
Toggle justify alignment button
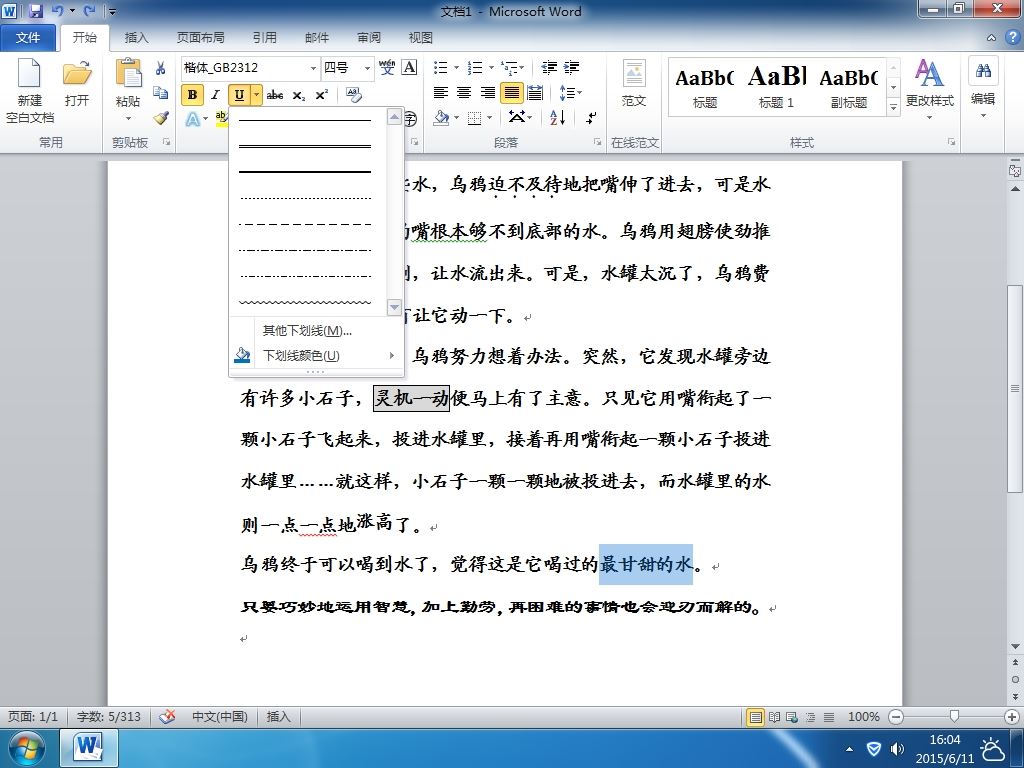point(511,93)
